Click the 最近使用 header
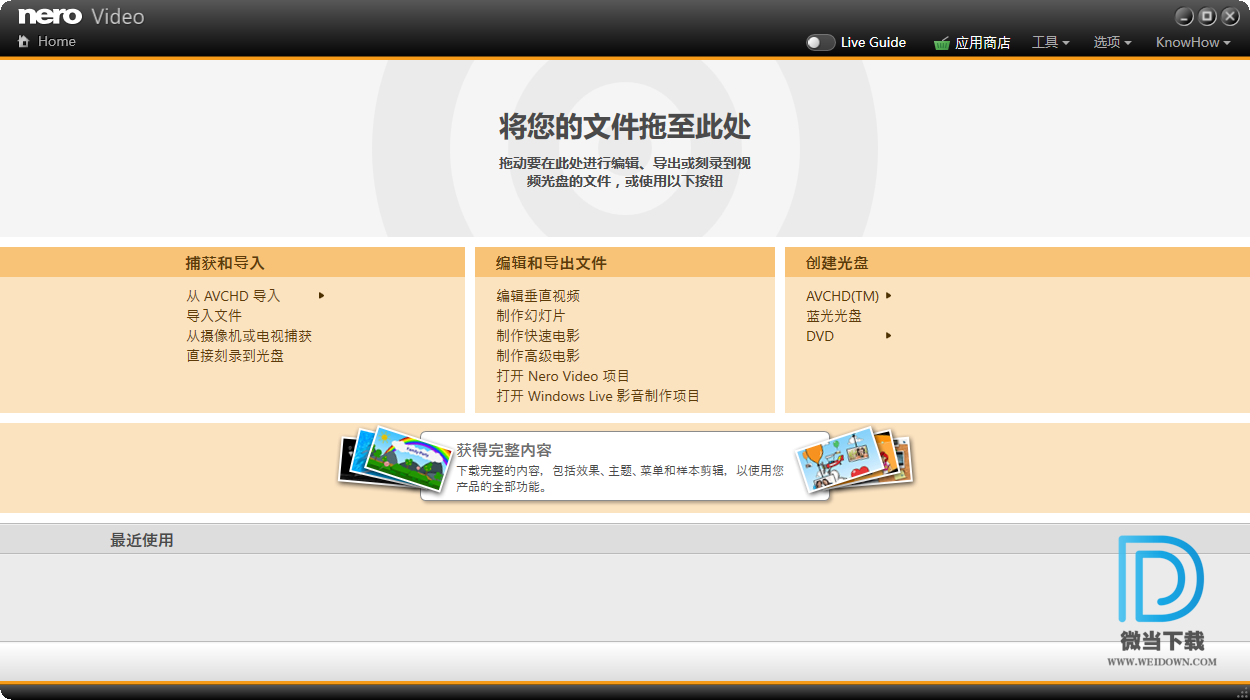 (x=142, y=540)
